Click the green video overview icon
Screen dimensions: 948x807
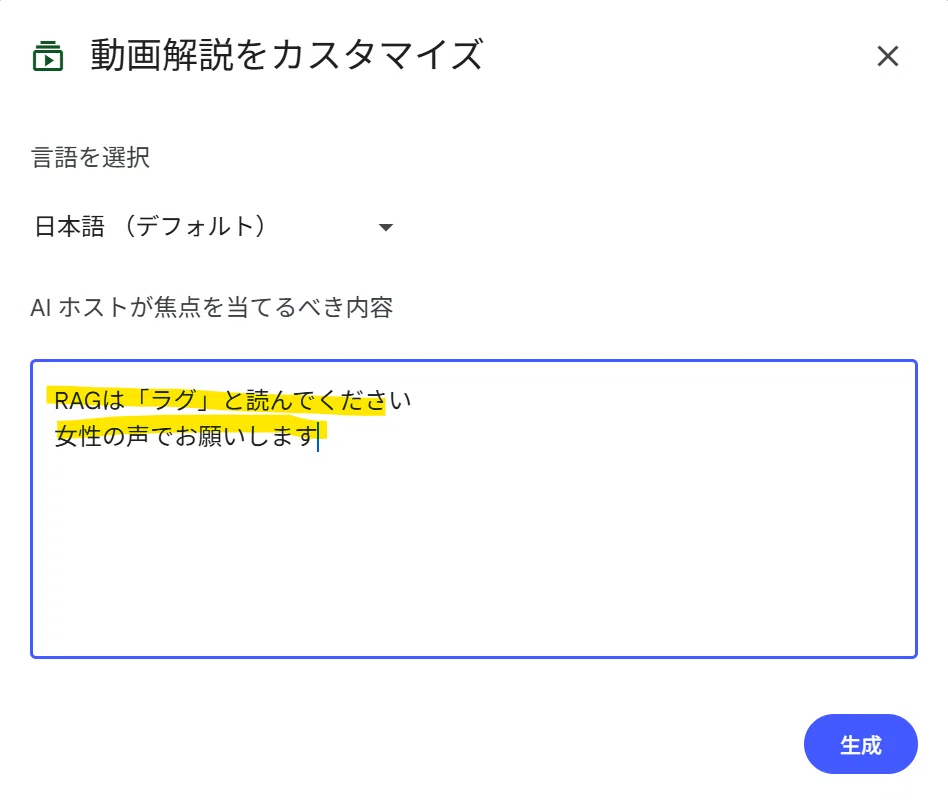[48, 56]
